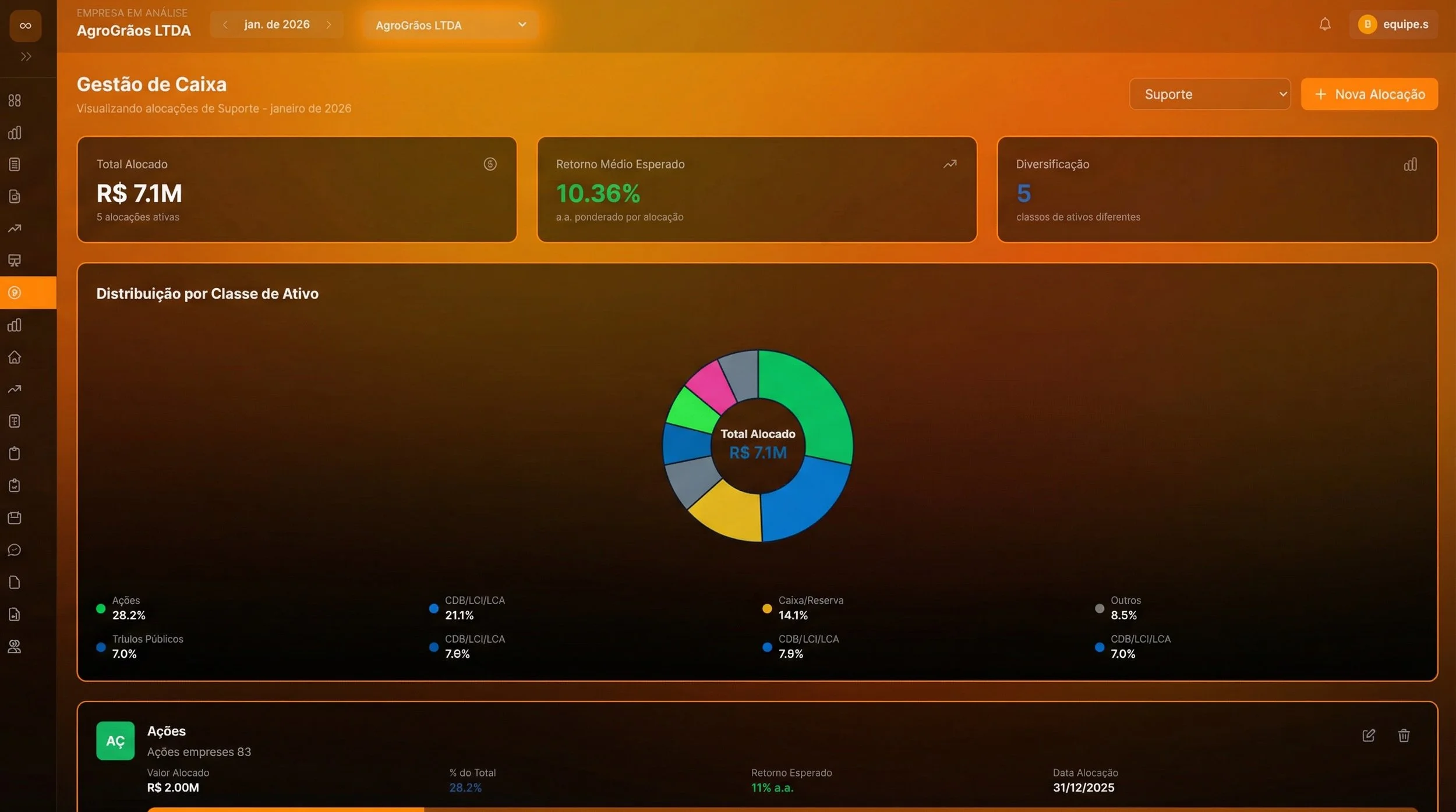Go to previous month arrow
This screenshot has height=812, width=1456.
pos(225,24)
